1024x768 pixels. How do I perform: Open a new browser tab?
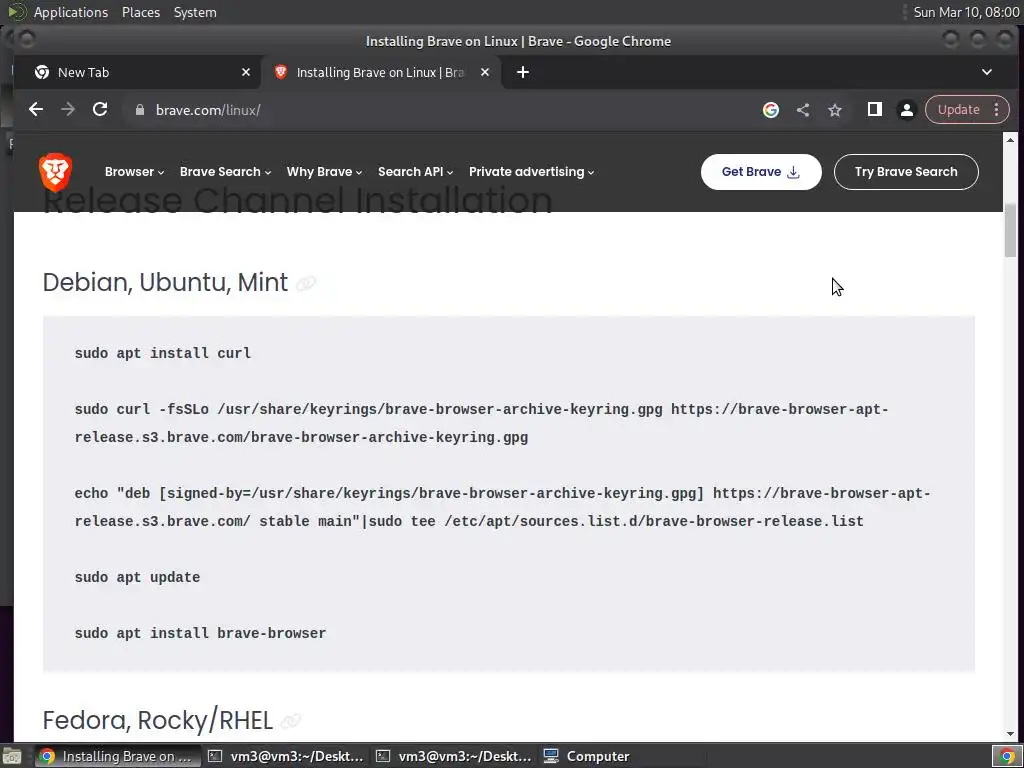coord(522,72)
